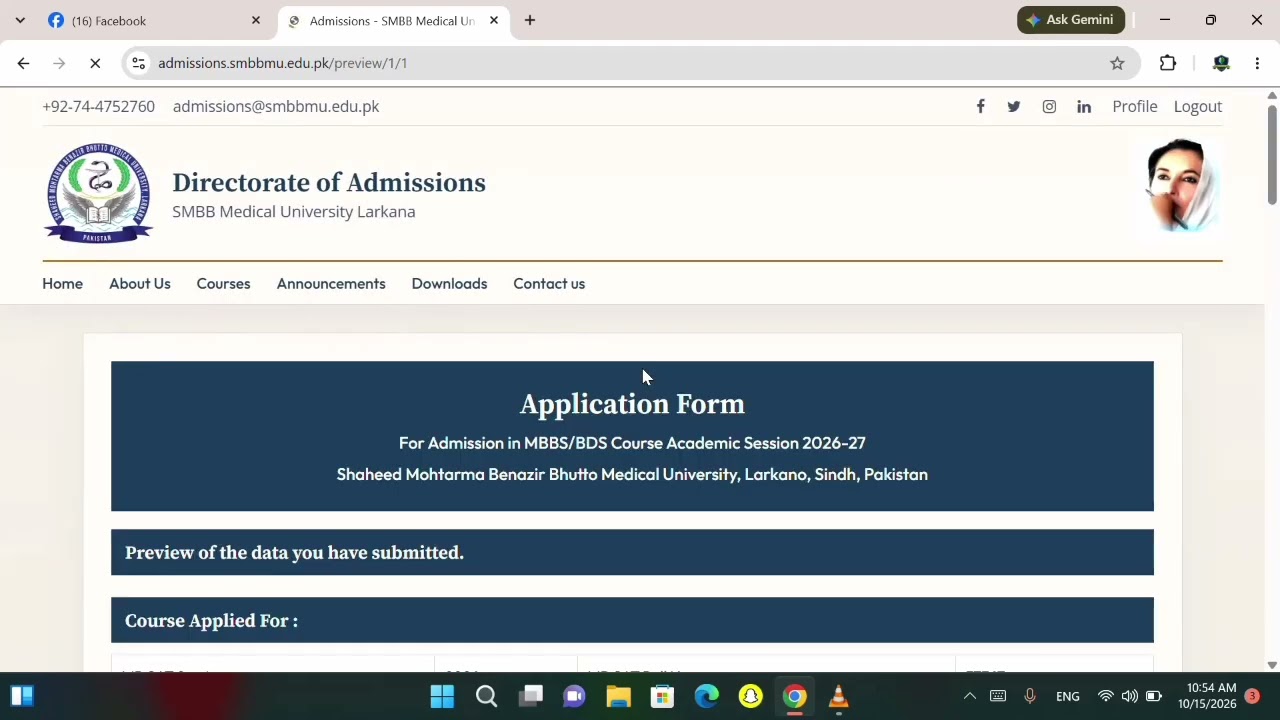Open the volume control in system tray
1280x720 pixels.
click(1129, 696)
